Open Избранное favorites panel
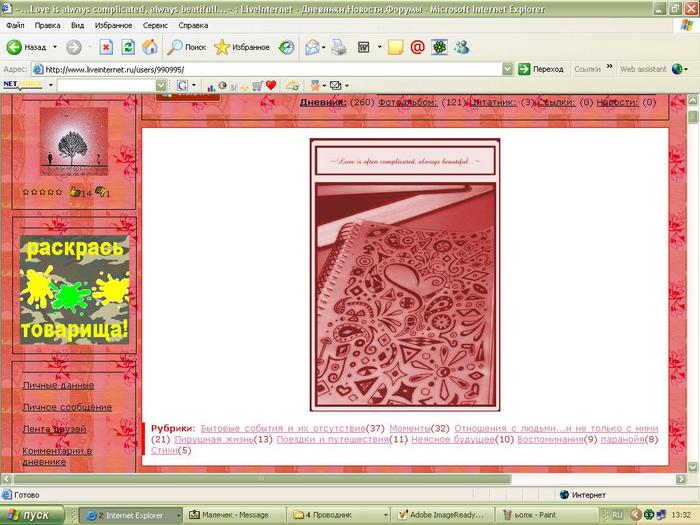 pos(242,47)
